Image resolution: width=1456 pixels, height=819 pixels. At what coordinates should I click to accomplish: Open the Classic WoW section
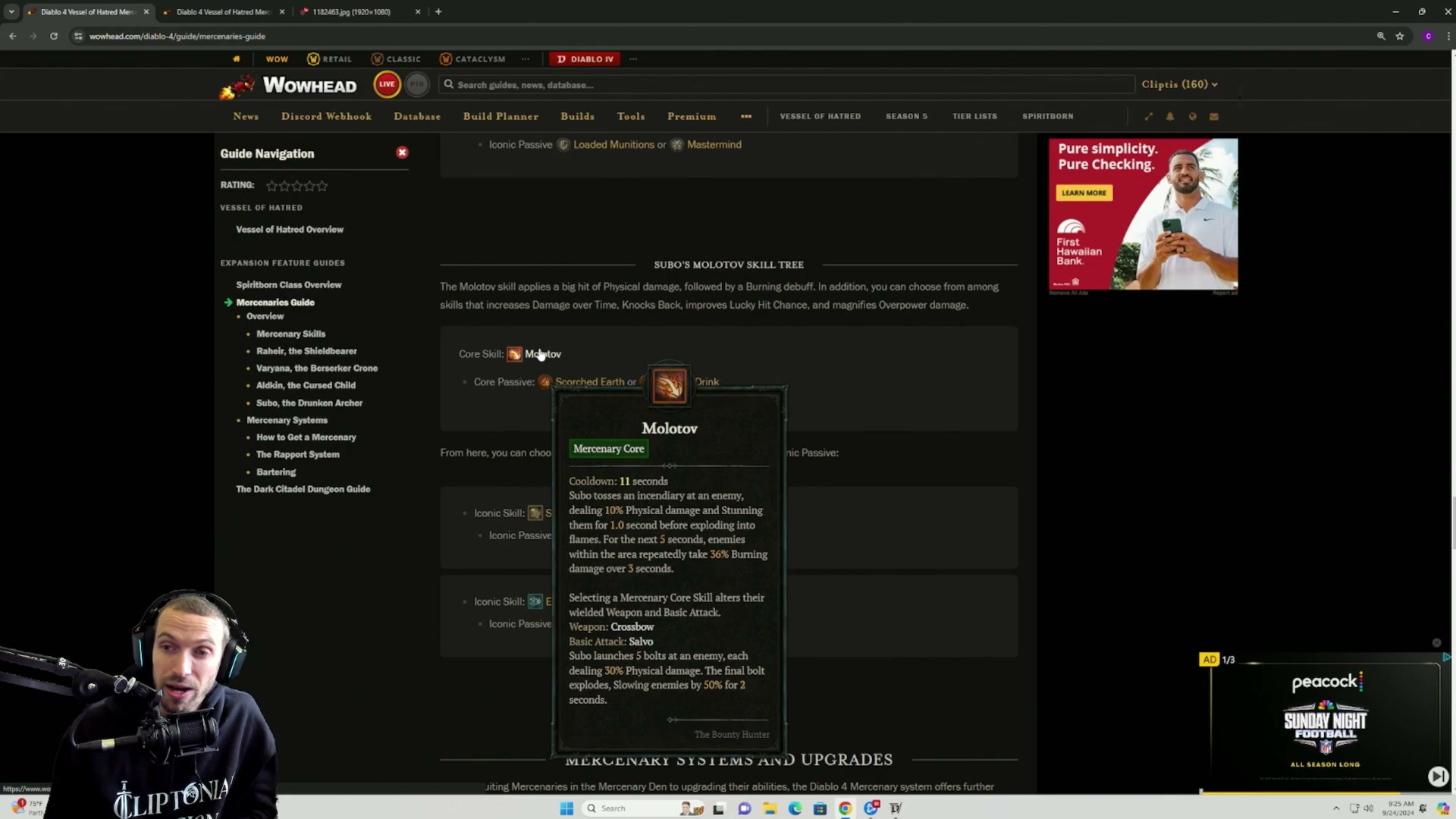396,59
